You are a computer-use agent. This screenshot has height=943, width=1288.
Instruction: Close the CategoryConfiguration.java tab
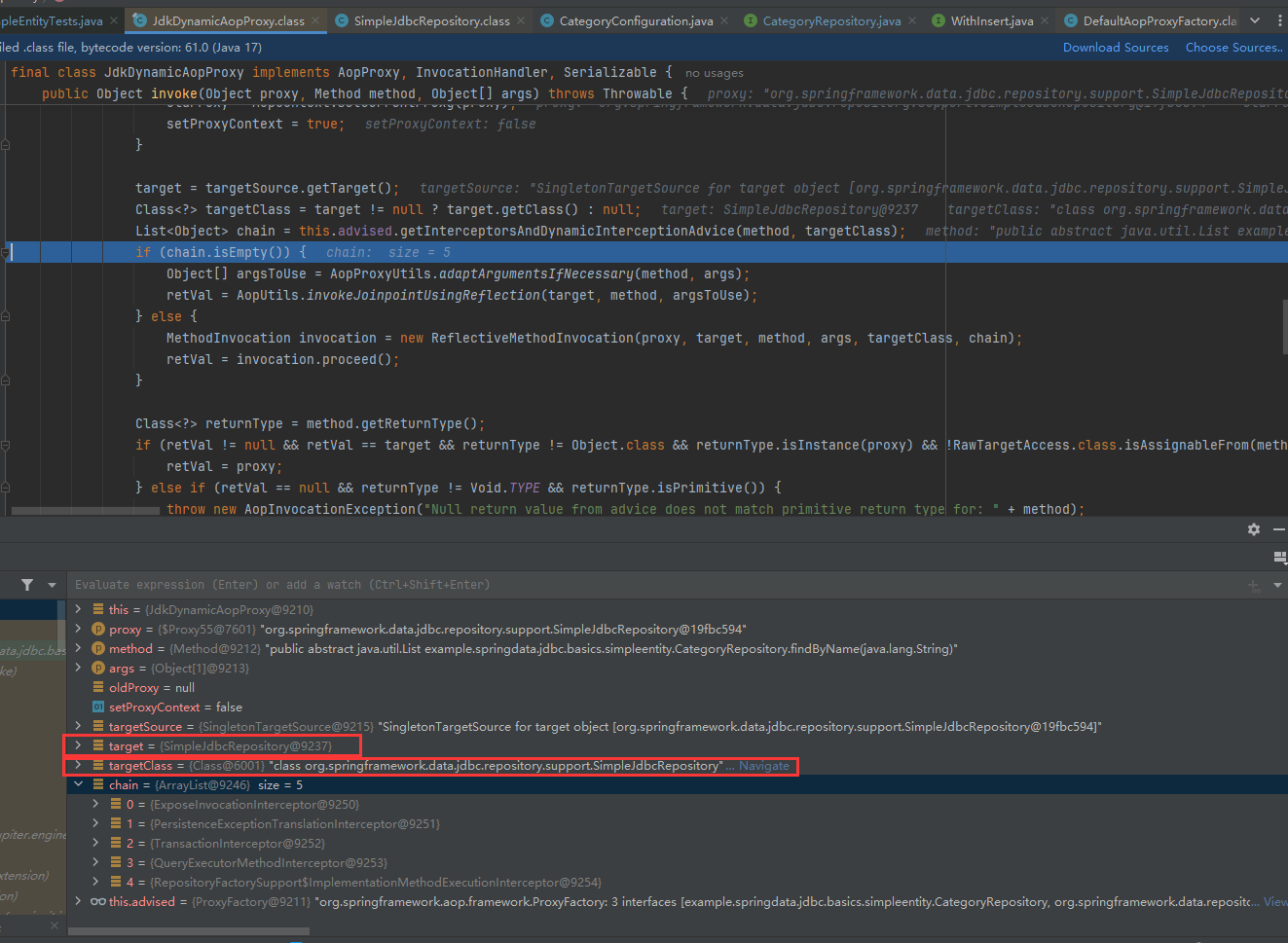pos(724,20)
